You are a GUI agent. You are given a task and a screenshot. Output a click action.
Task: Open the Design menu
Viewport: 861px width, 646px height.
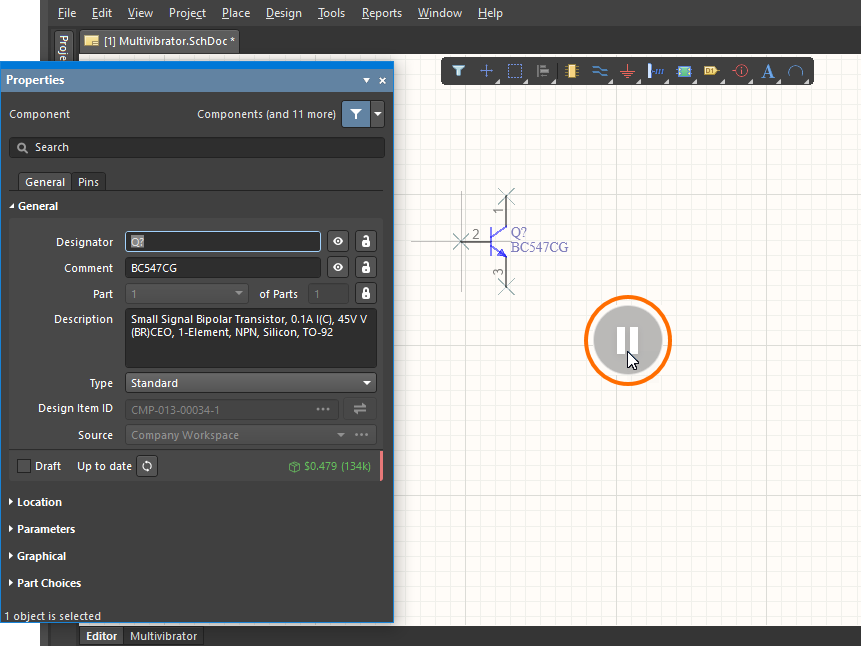[283, 13]
